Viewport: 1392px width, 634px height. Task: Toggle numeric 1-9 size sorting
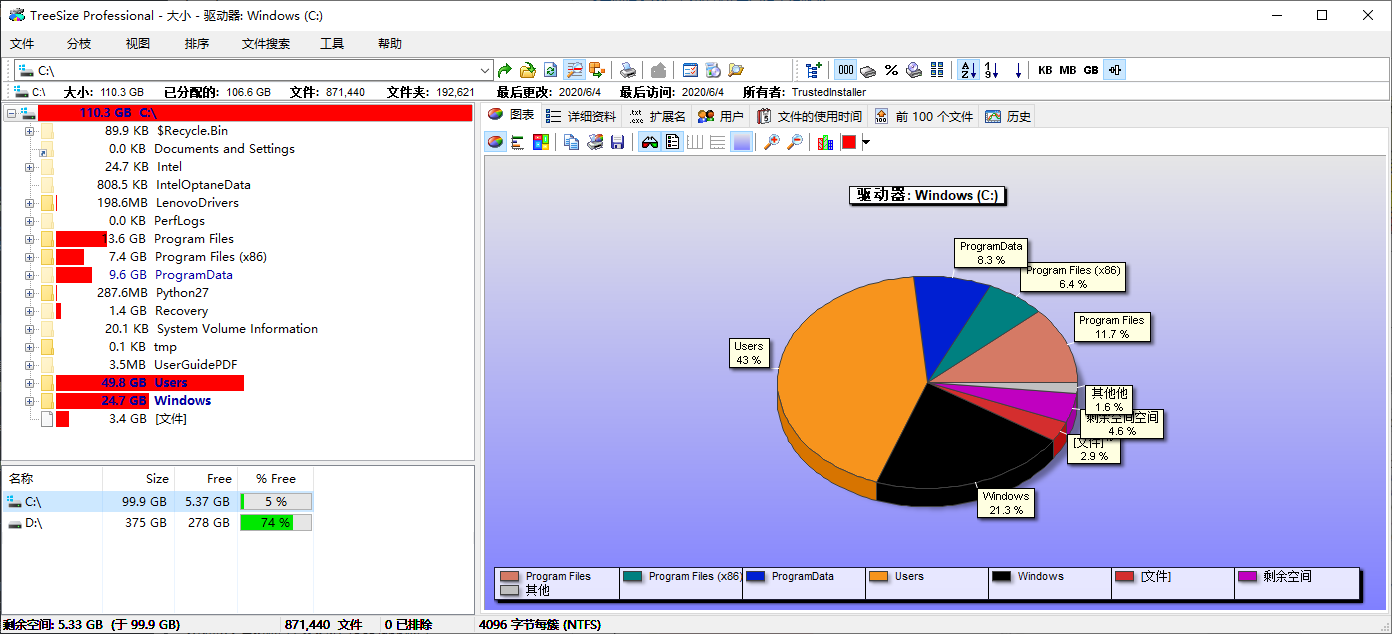(991, 70)
